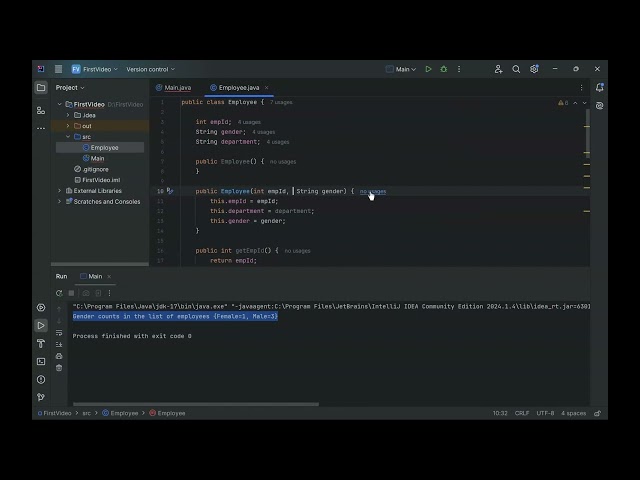Open Search Everywhere magnifier
640x480 pixels.
click(x=516, y=69)
